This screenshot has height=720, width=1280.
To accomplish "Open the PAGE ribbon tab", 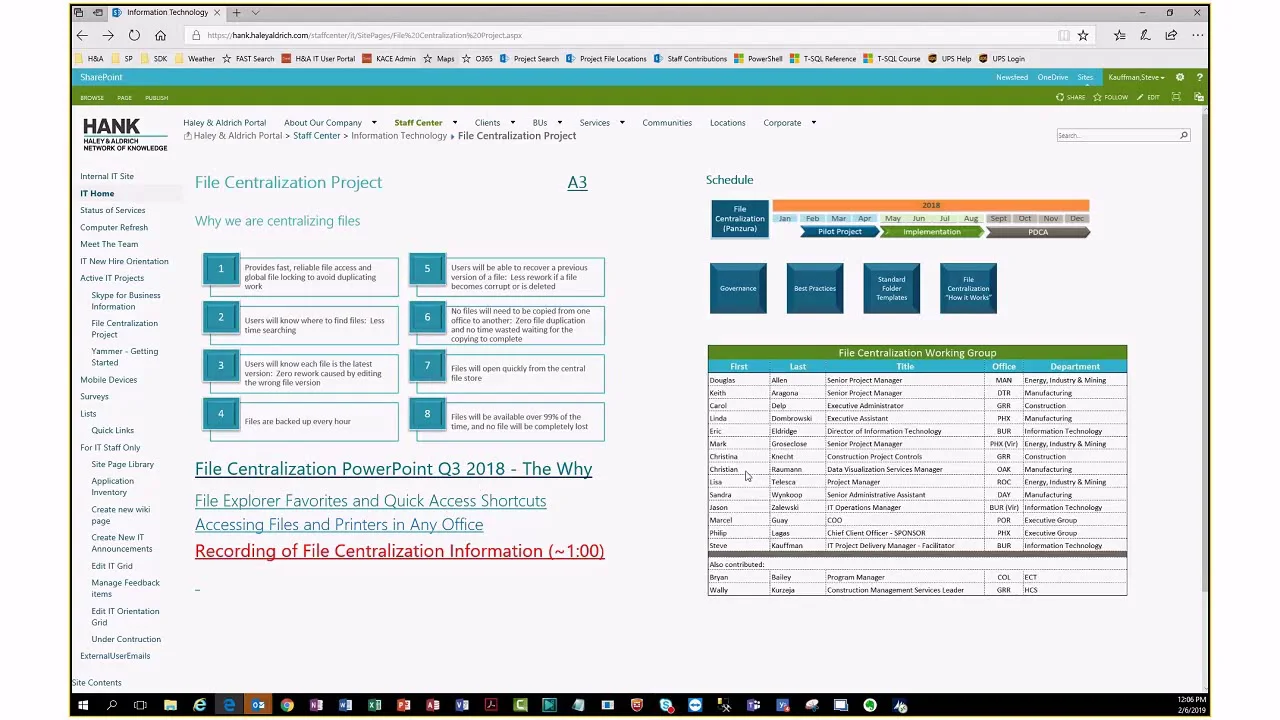I will click(x=124, y=98).
